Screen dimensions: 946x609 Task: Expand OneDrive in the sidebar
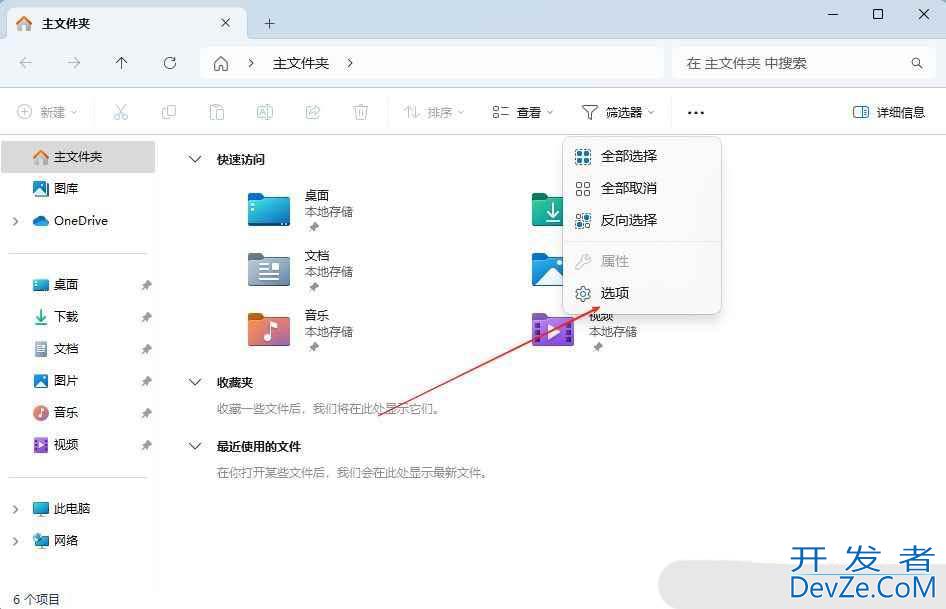[x=16, y=222]
